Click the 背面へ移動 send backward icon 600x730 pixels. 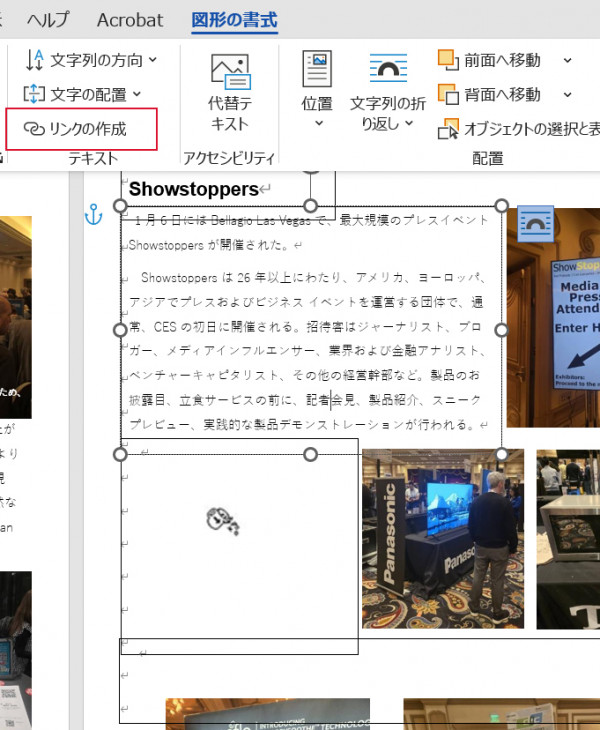tap(448, 94)
